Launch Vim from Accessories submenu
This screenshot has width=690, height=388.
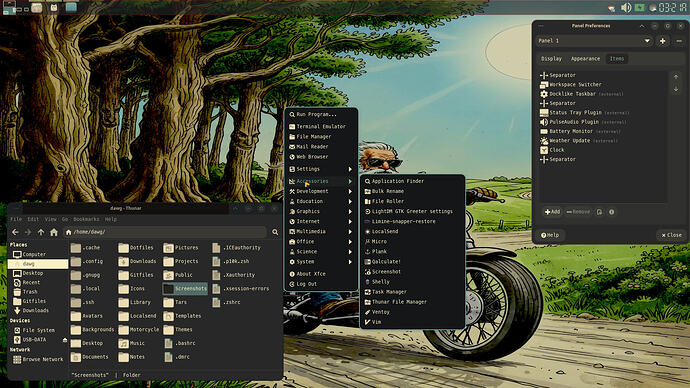click(x=412, y=322)
